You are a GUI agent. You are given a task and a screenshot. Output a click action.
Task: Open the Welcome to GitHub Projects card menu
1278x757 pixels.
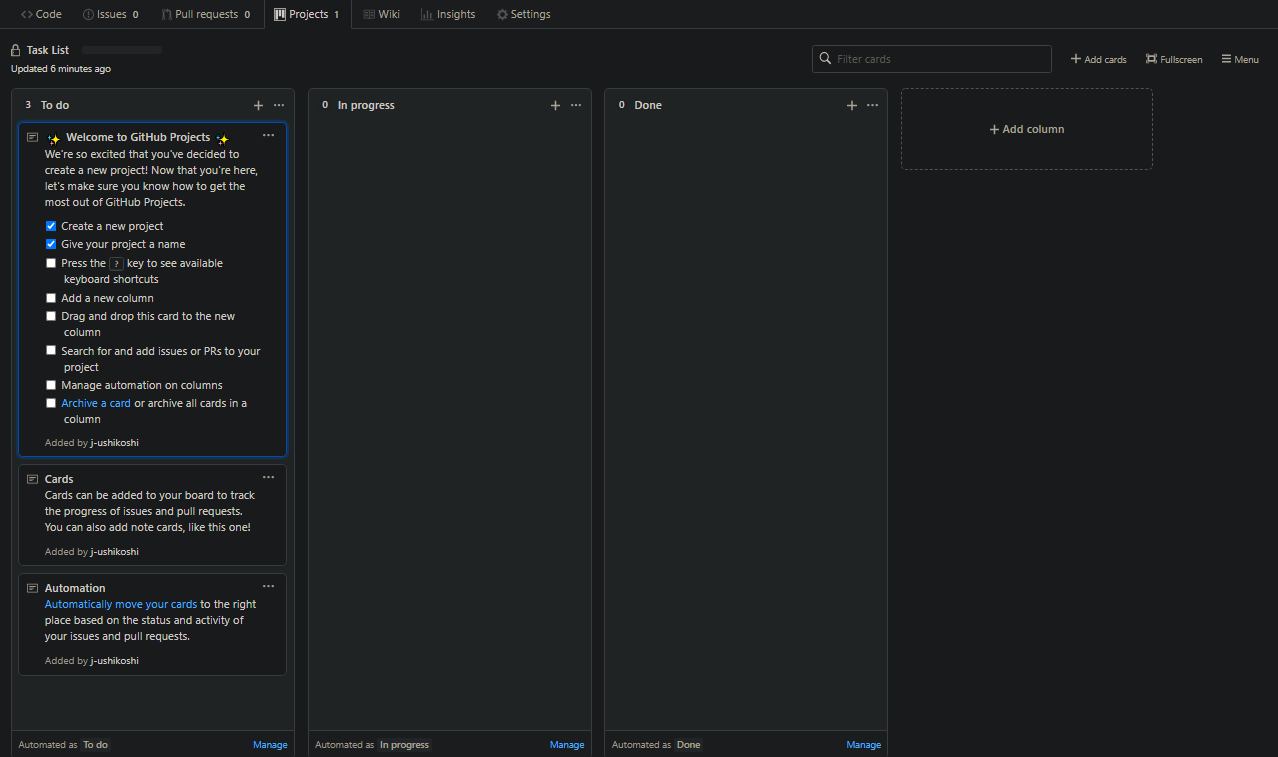click(268, 135)
